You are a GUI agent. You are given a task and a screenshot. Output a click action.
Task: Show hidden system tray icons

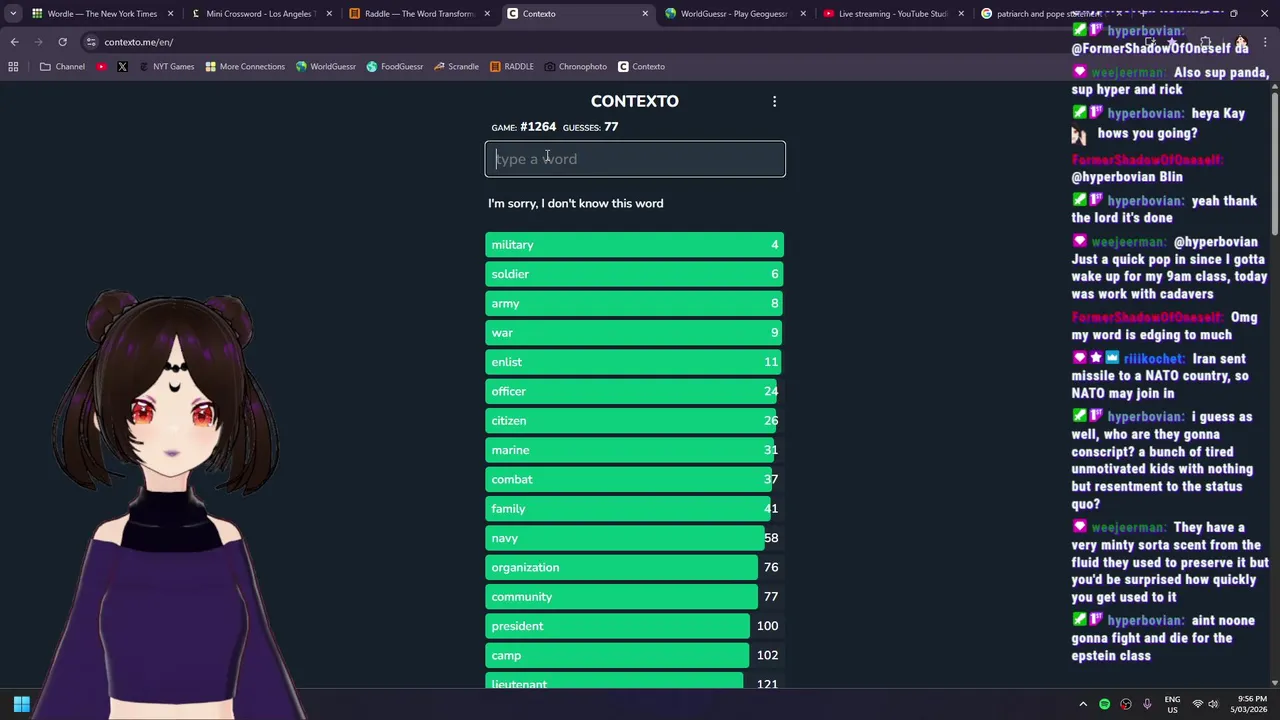click(1083, 704)
